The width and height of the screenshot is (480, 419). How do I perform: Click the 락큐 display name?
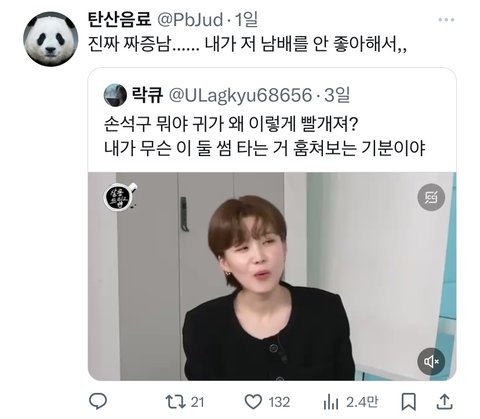[147, 95]
